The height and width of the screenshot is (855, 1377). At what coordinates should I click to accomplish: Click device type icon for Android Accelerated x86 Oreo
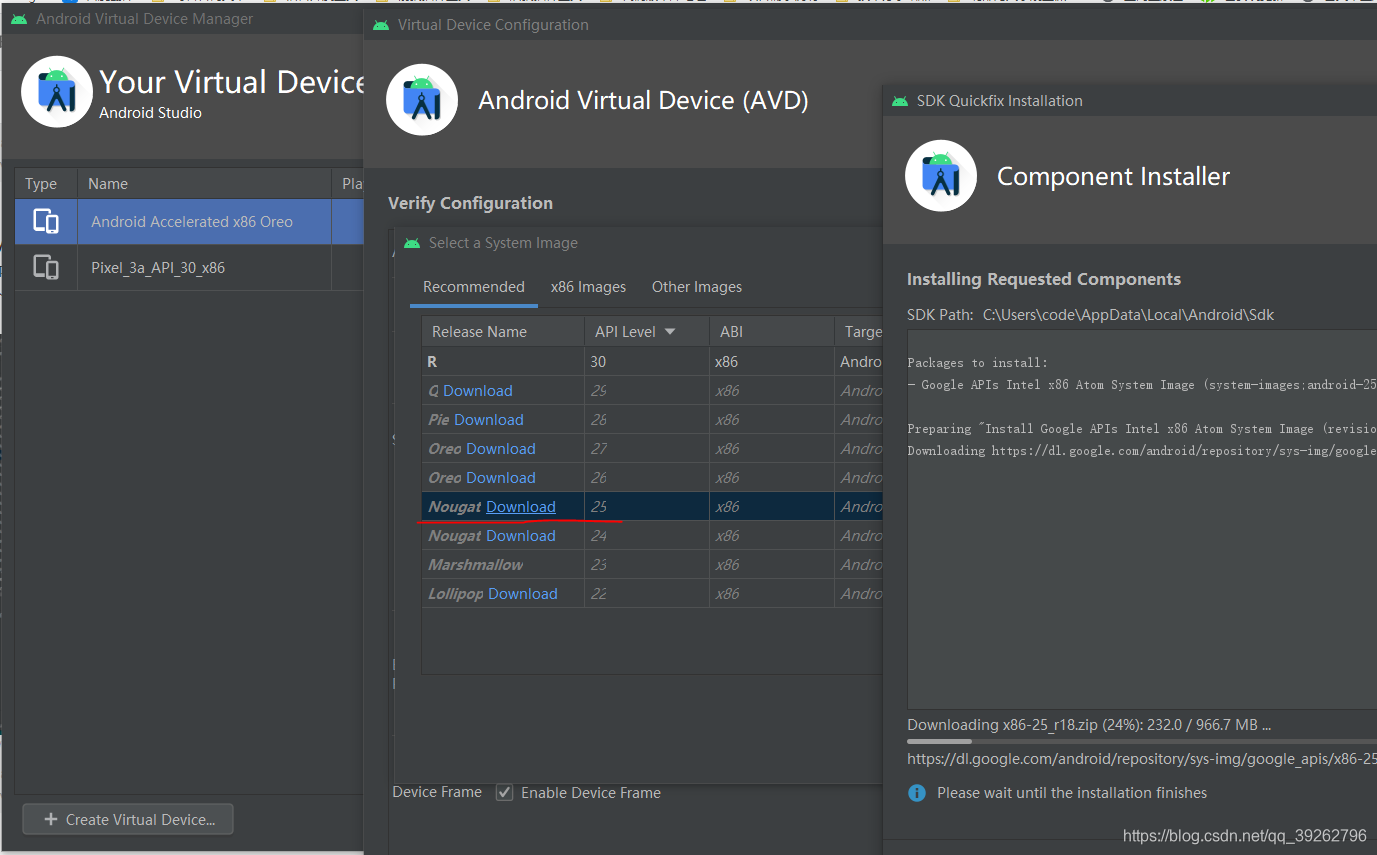pyautogui.click(x=46, y=221)
